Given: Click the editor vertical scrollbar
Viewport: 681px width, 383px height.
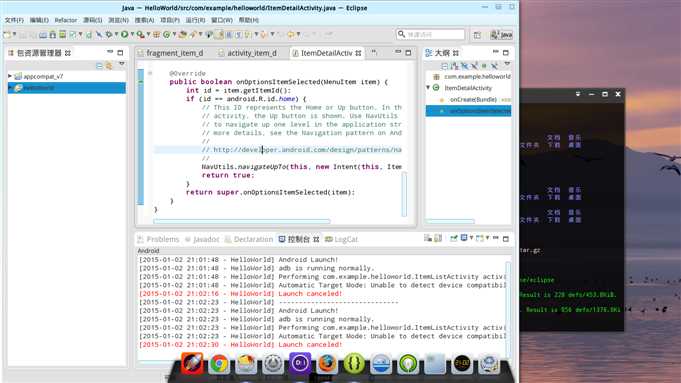Looking at the screenshot, I should click(x=404, y=194).
